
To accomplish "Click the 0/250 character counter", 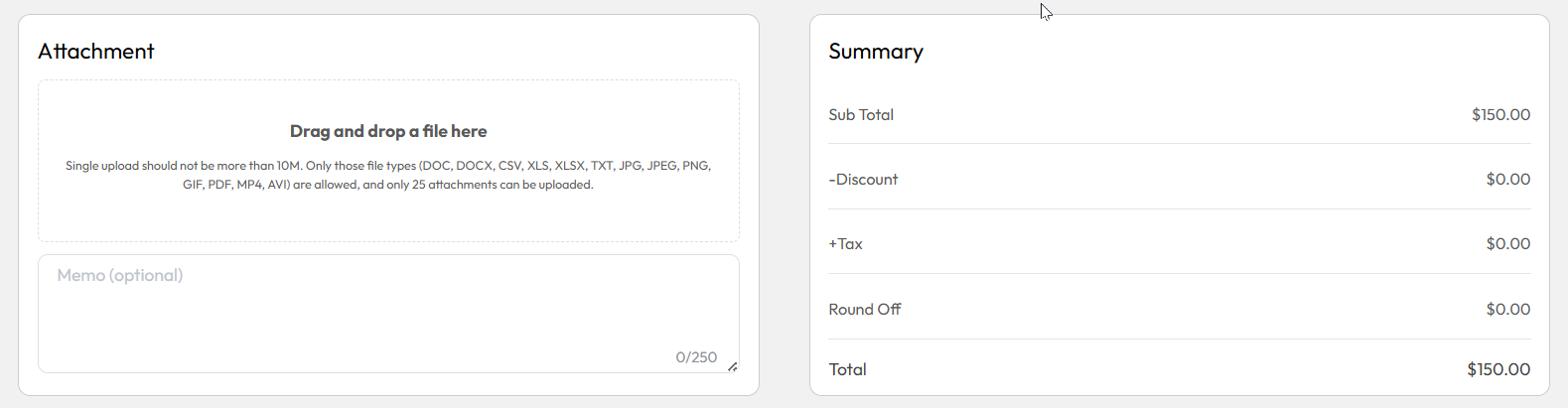I will pyautogui.click(x=696, y=357).
